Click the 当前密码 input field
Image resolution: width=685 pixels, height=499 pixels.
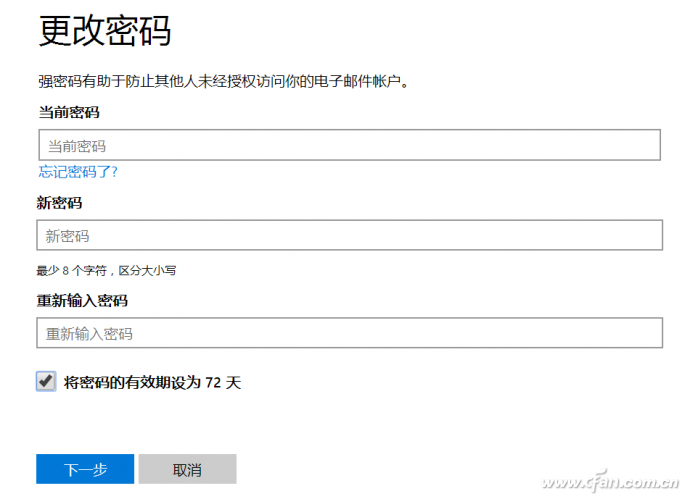tap(350, 145)
